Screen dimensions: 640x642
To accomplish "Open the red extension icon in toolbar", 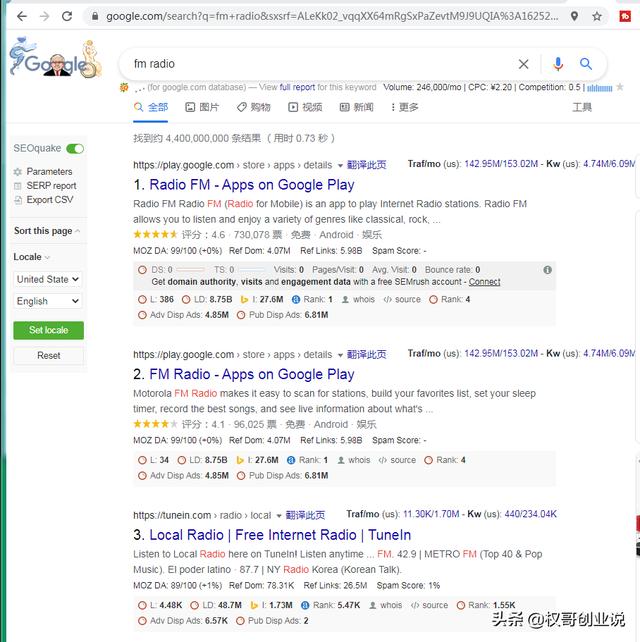I will click(x=625, y=16).
